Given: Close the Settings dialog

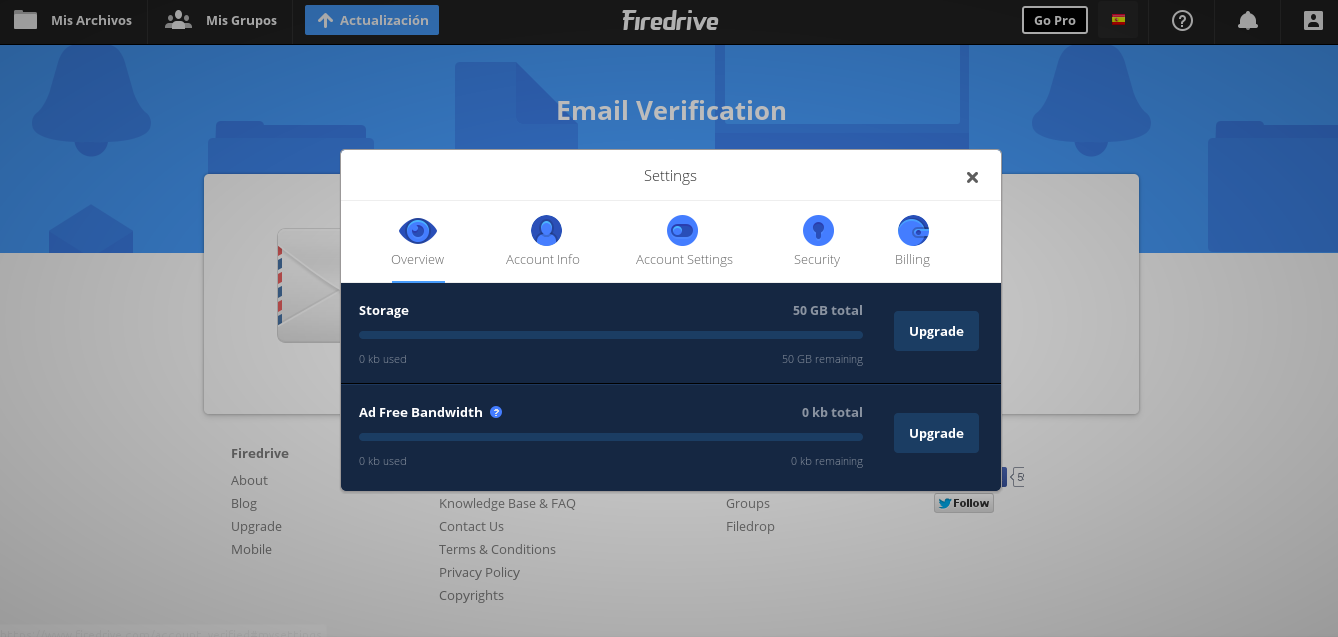Looking at the screenshot, I should (x=972, y=177).
